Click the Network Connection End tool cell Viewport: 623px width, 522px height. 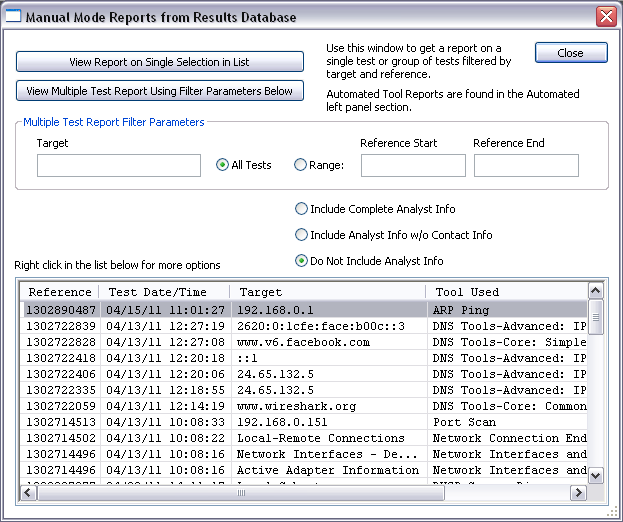pos(509,438)
